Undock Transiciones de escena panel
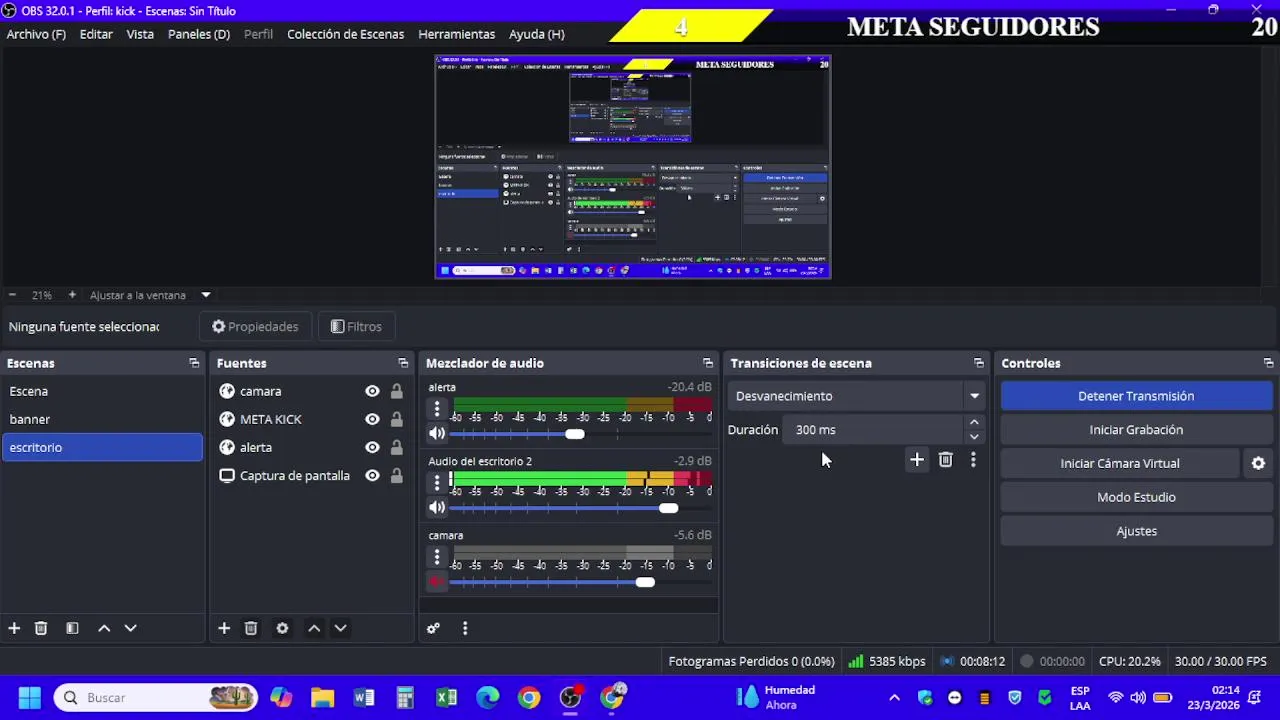Viewport: 1280px width, 720px height. 979,363
